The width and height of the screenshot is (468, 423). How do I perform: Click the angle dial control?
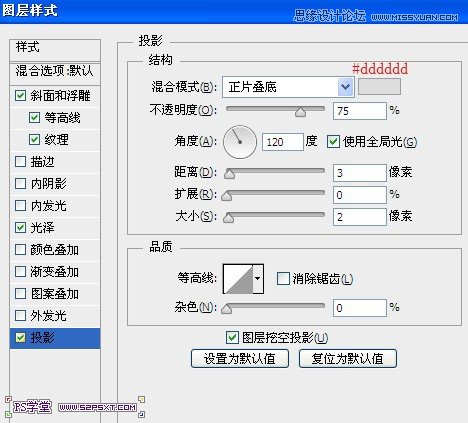click(x=240, y=142)
